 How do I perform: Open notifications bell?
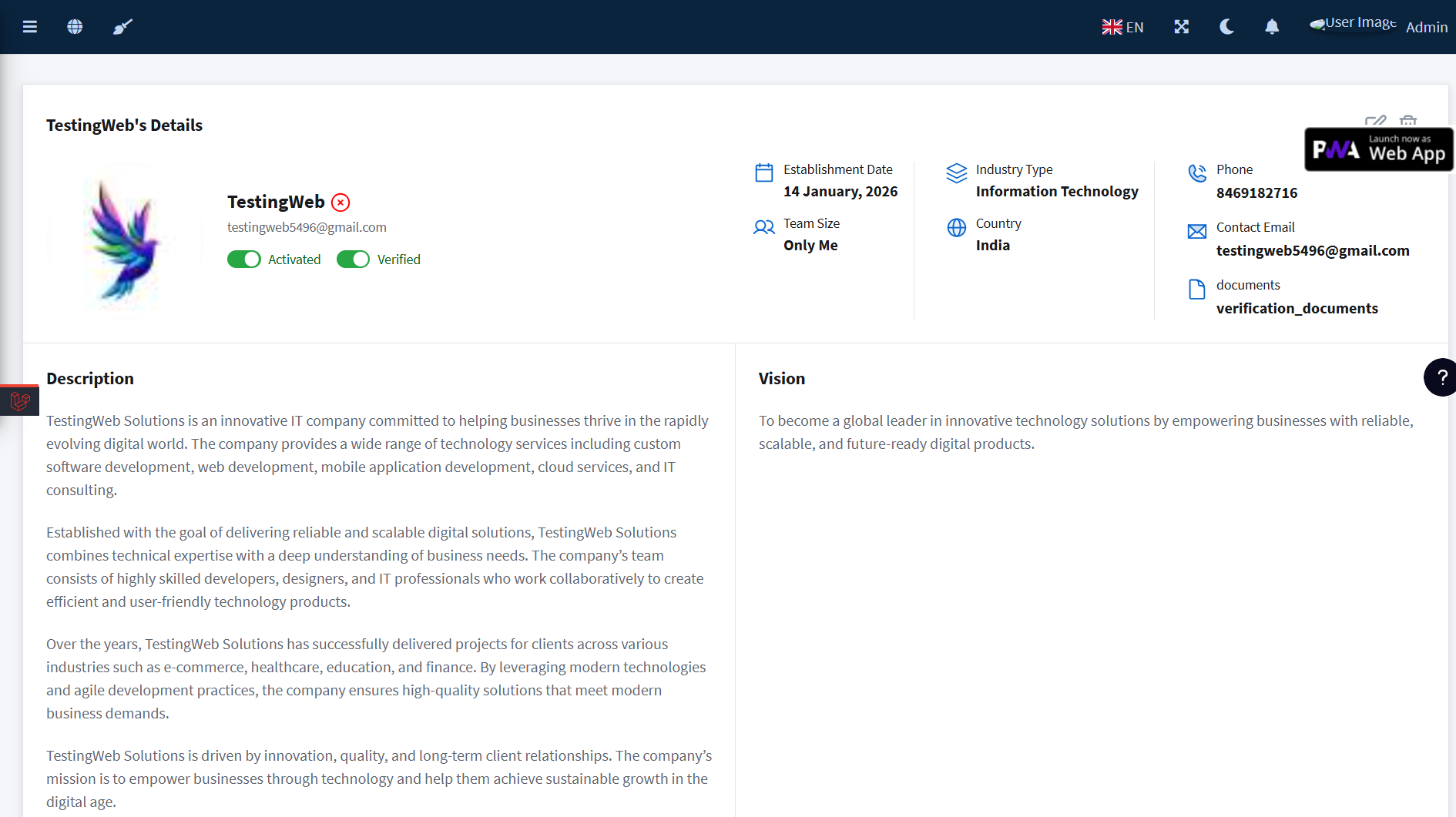[1272, 27]
